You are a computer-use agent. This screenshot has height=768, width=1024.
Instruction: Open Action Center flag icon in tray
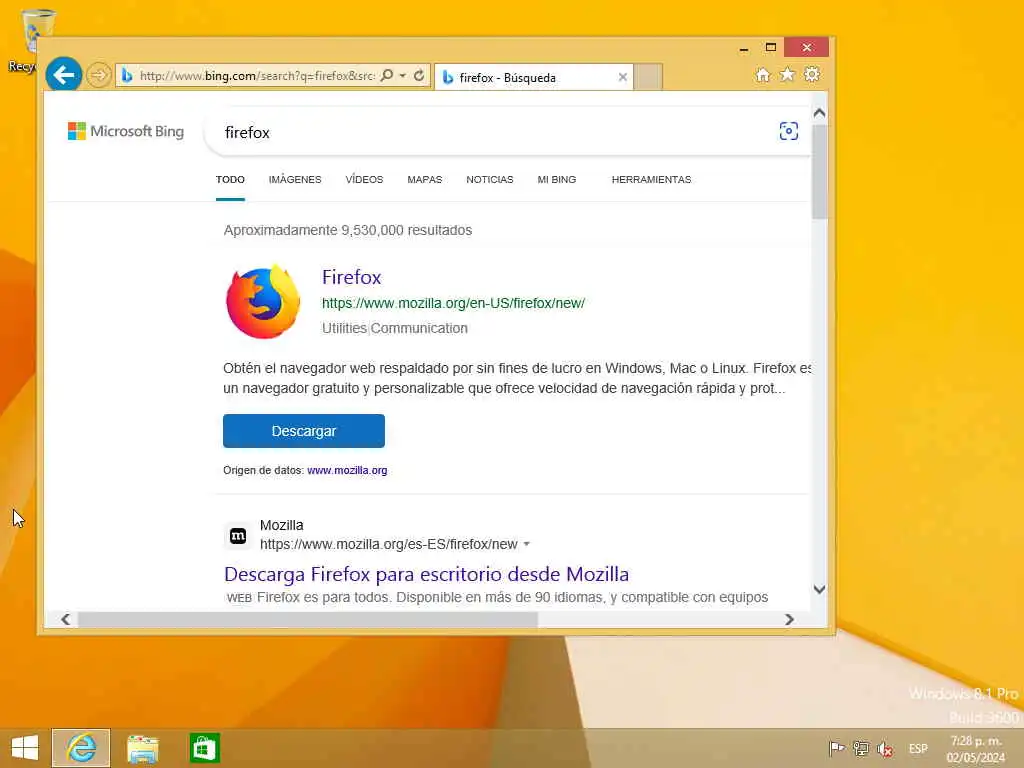[x=836, y=748]
